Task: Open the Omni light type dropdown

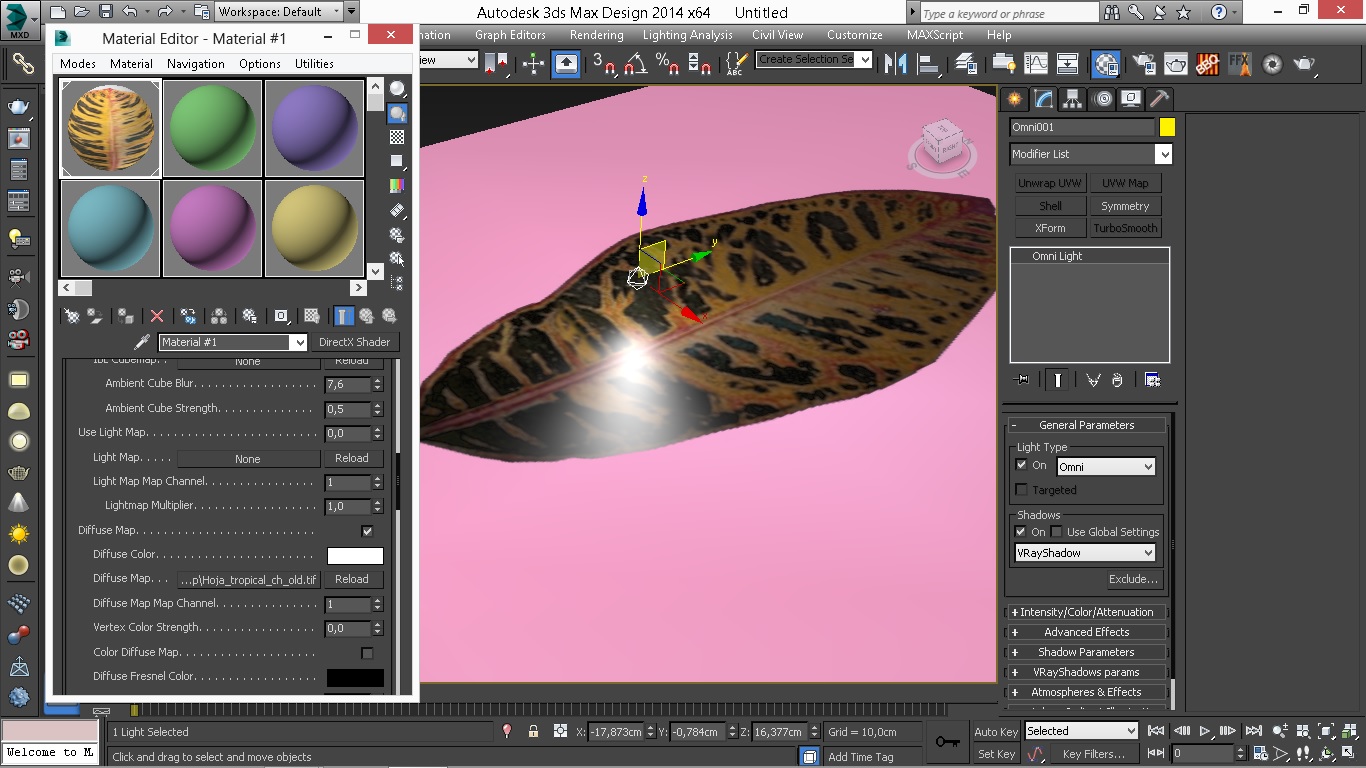Action: click(1105, 467)
